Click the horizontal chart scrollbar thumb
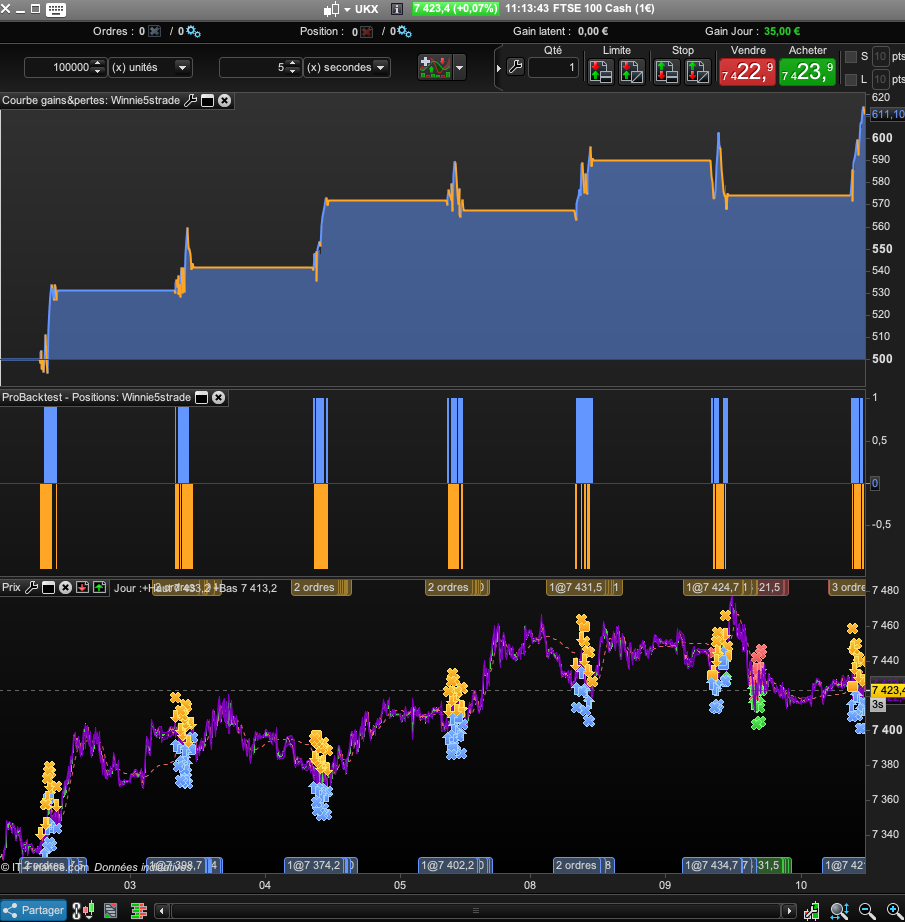 point(476,911)
